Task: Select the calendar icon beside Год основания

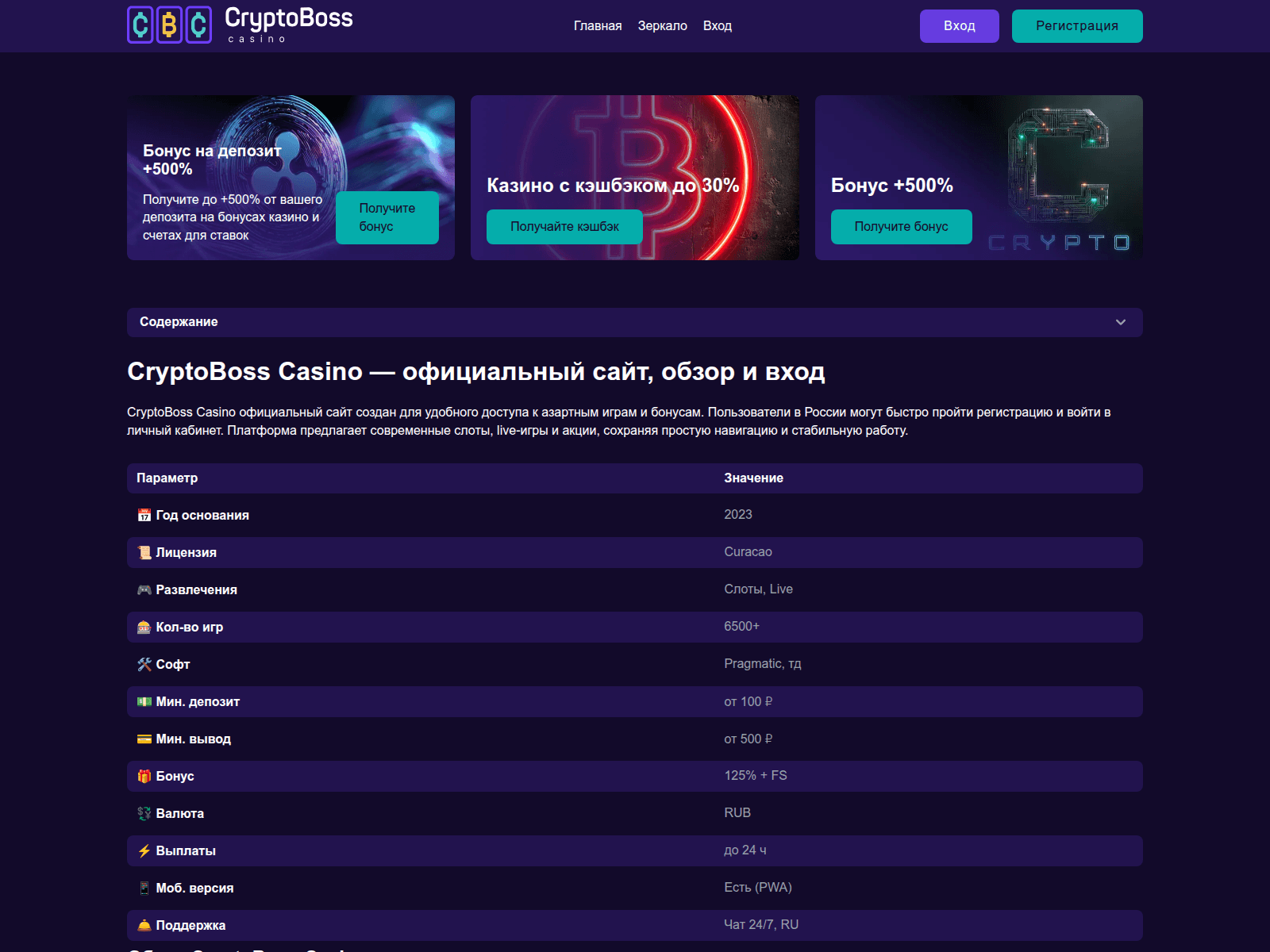Action: 144,515
